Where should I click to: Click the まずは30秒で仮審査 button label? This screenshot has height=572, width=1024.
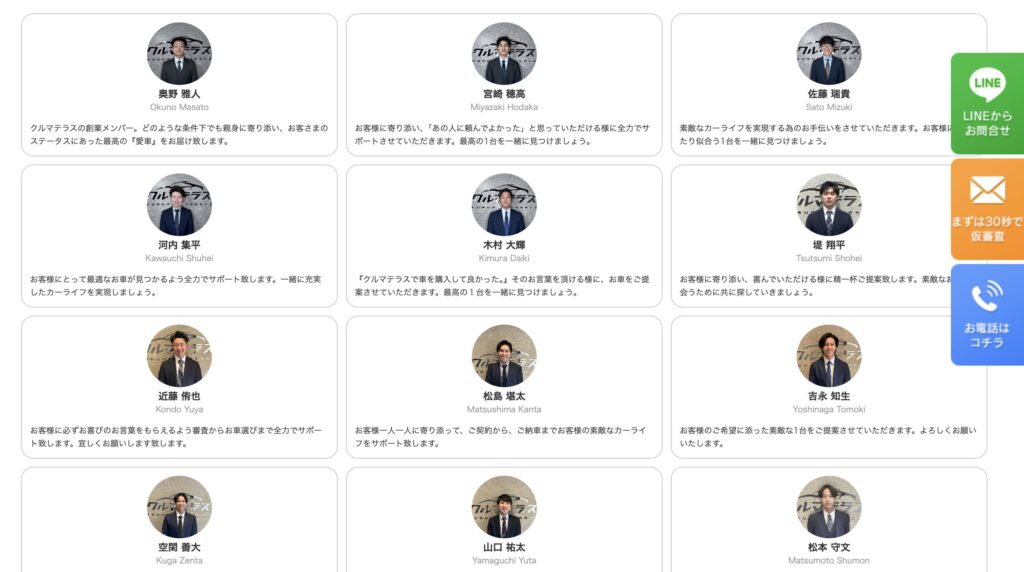(987, 229)
